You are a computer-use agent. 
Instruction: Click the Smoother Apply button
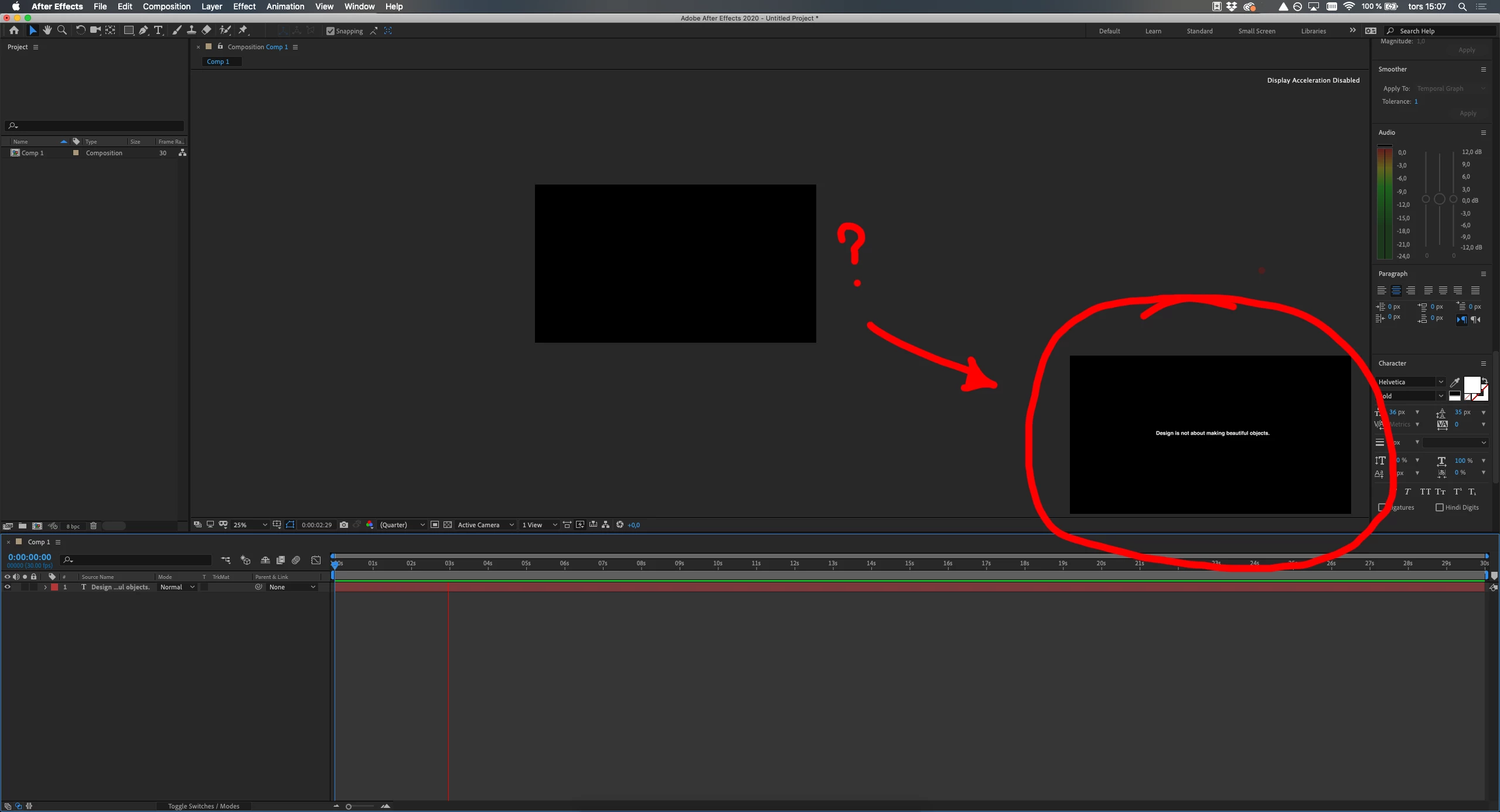[x=1467, y=113]
